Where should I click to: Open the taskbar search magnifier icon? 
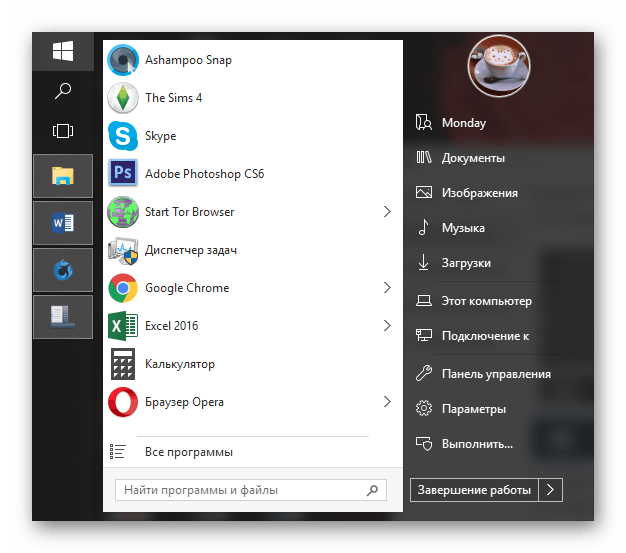click(x=63, y=91)
